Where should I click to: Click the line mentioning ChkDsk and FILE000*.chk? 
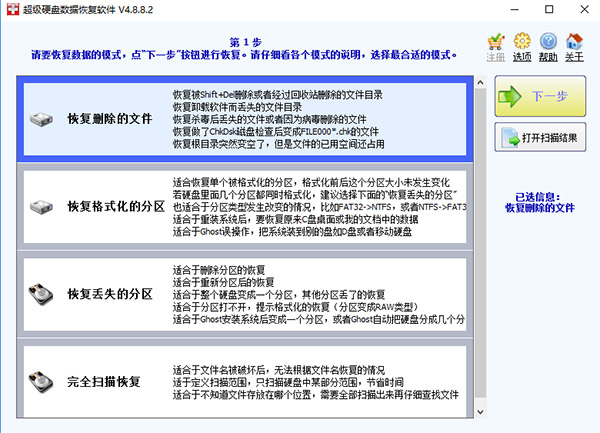(x=276, y=132)
